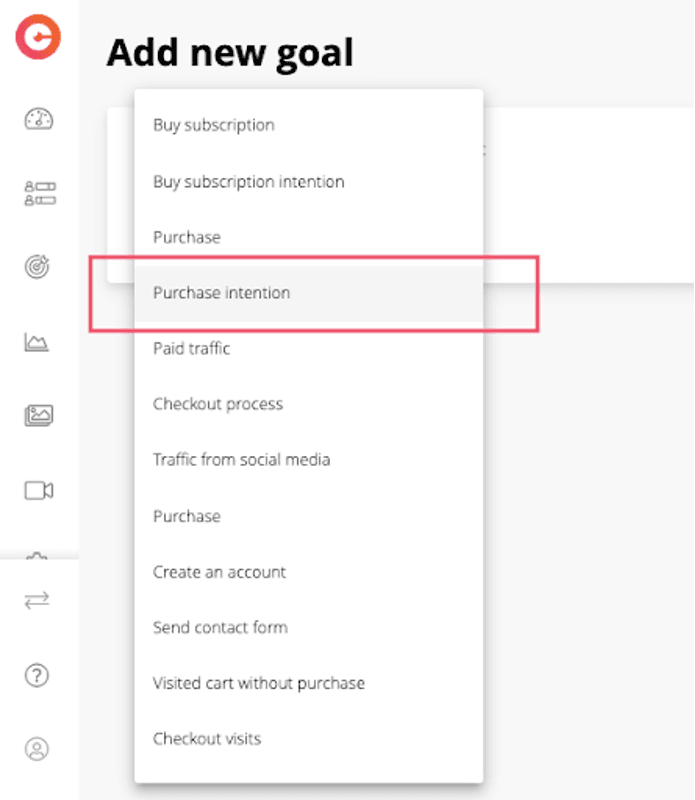Open the heatmaps image icon
Image resolution: width=695 pixels, height=800 pixels.
click(x=39, y=415)
